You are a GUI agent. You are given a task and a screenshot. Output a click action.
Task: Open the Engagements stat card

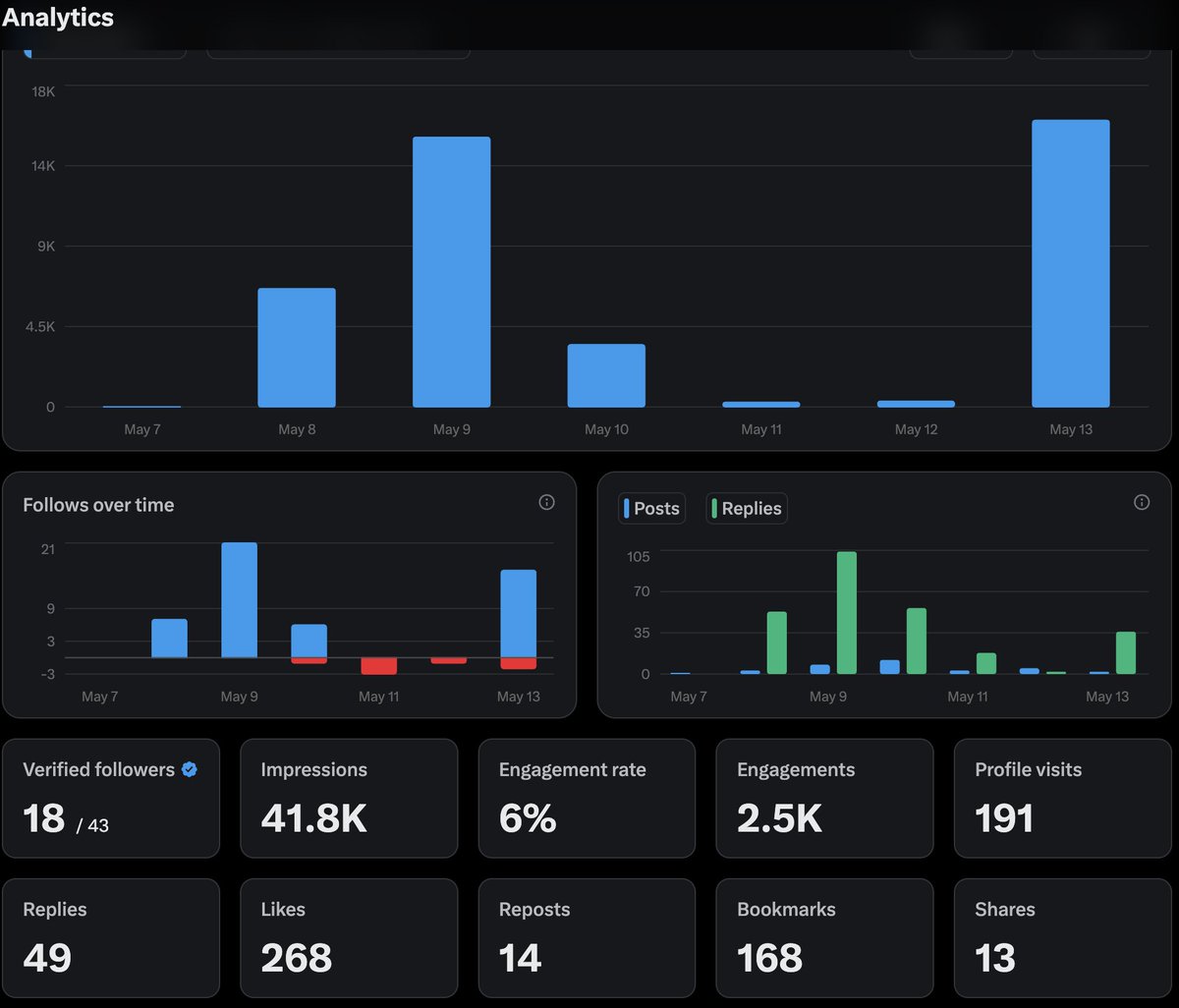[x=824, y=799]
